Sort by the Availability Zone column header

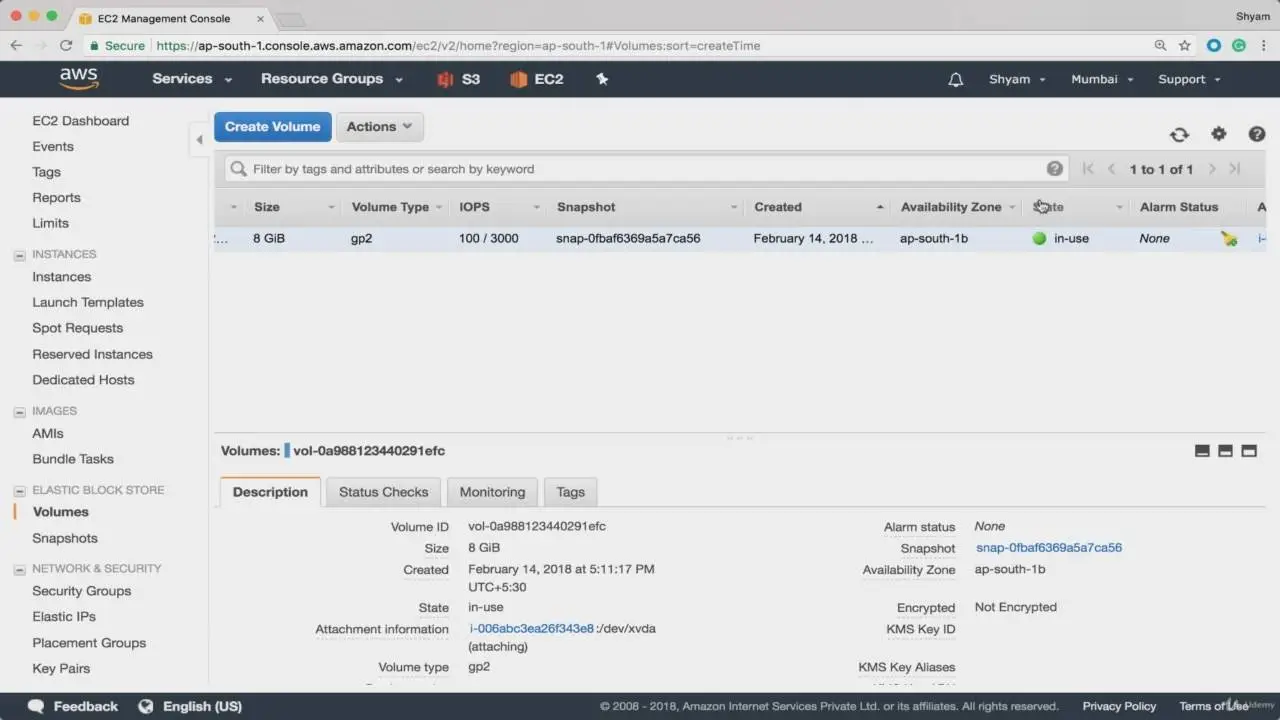(x=951, y=207)
